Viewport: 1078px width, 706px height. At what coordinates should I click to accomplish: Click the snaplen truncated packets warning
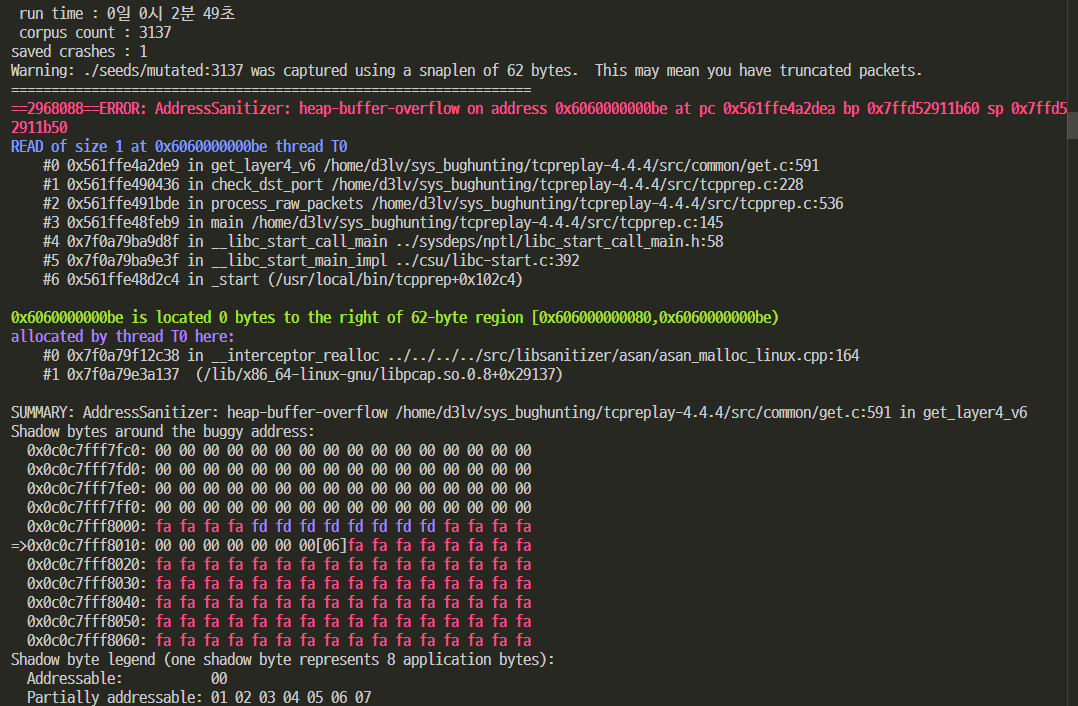[466, 71]
